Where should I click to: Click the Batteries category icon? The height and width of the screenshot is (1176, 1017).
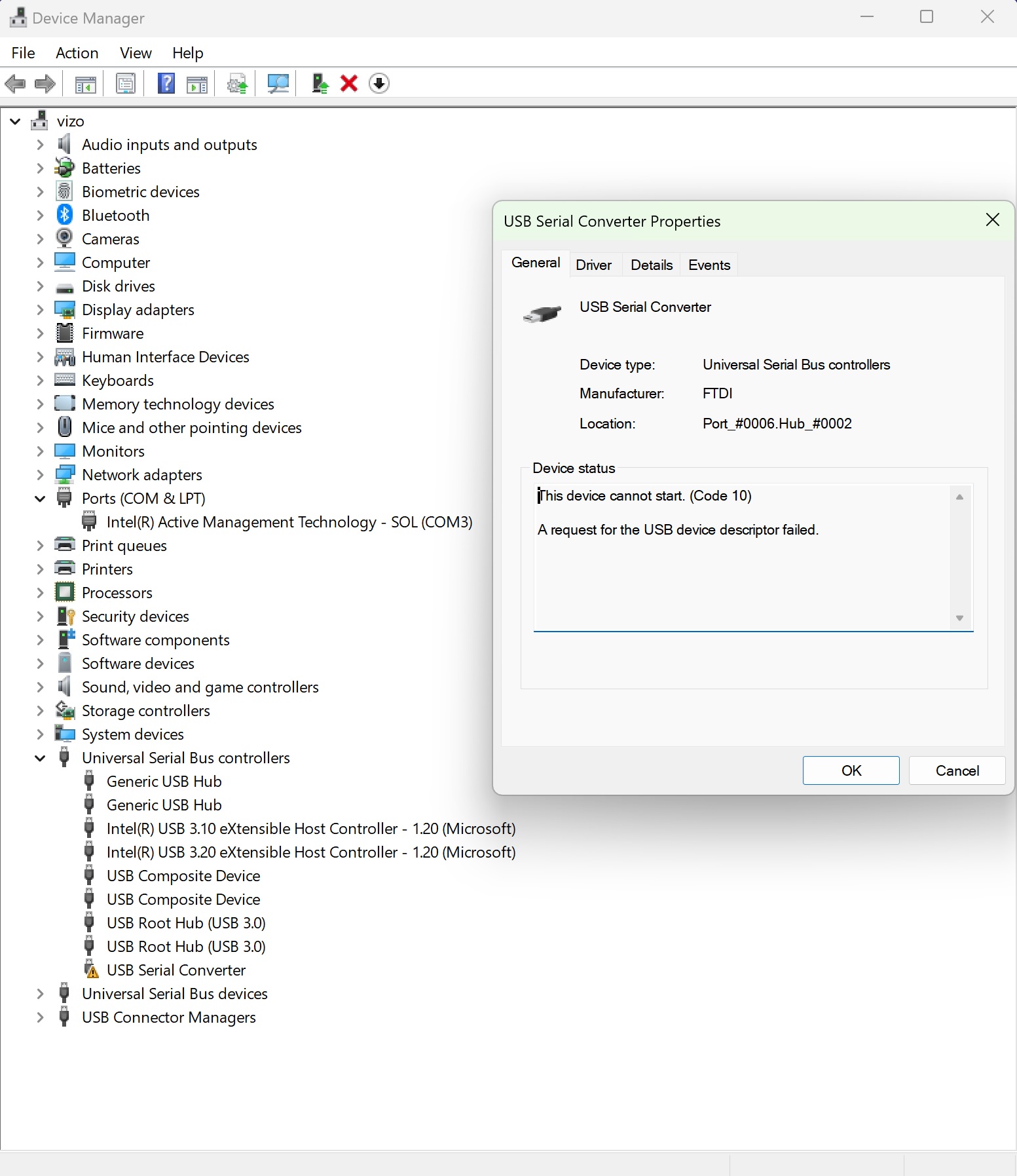click(x=64, y=168)
